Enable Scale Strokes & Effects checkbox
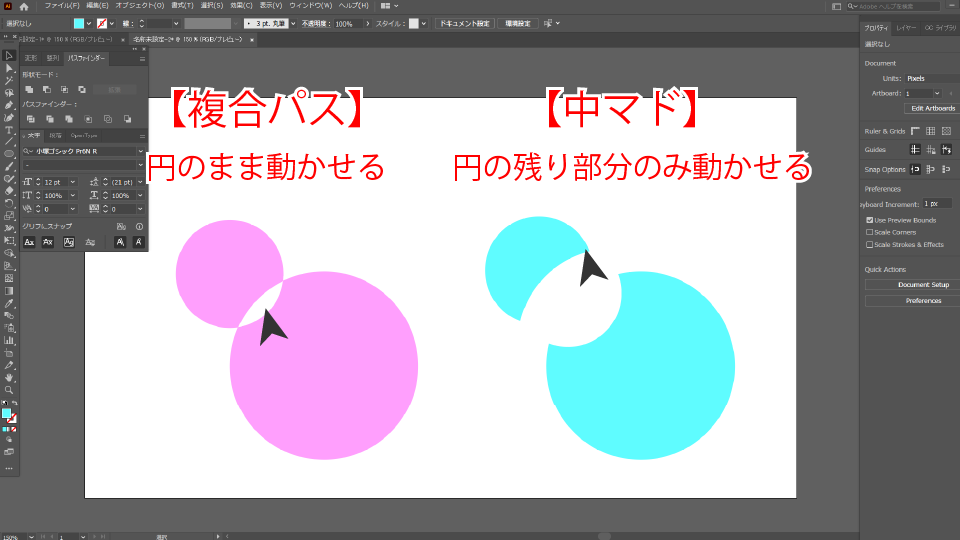 [869, 244]
